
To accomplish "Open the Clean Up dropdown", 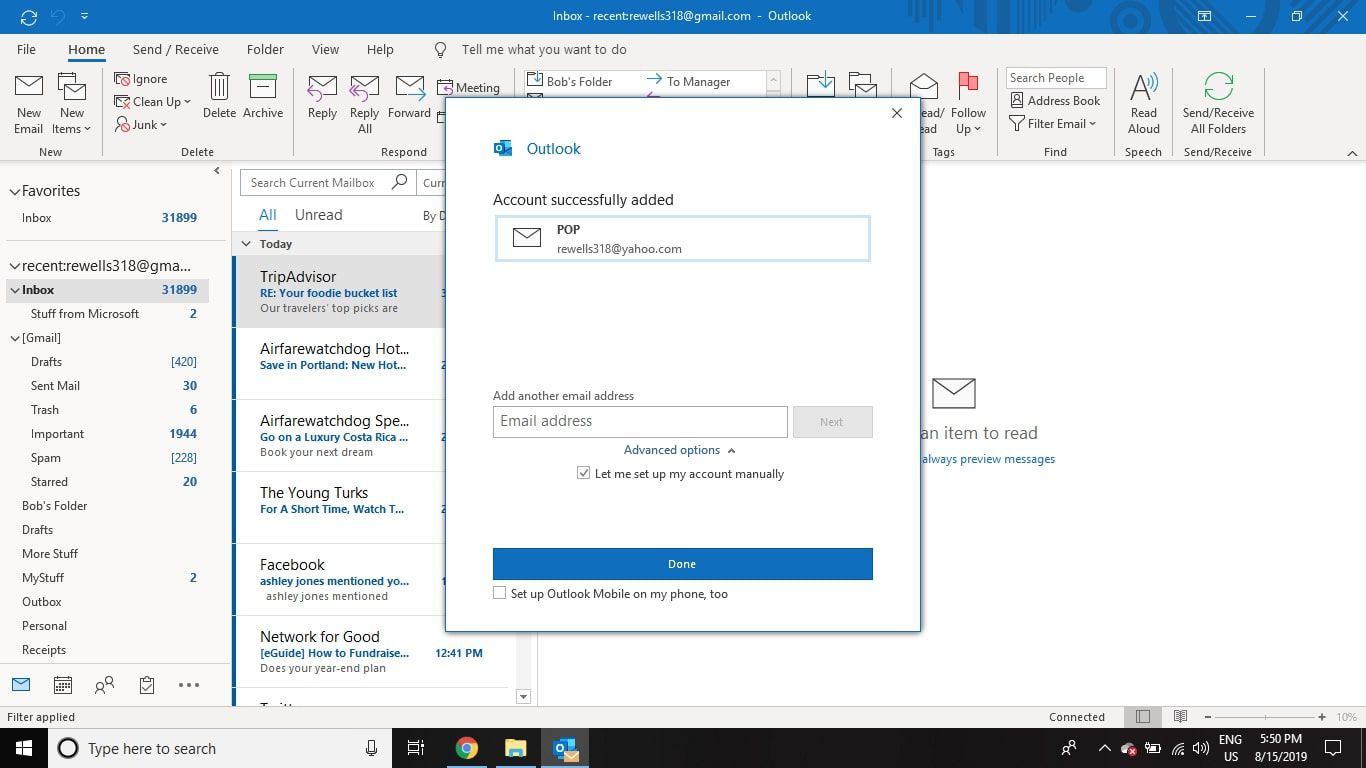I will click(153, 102).
